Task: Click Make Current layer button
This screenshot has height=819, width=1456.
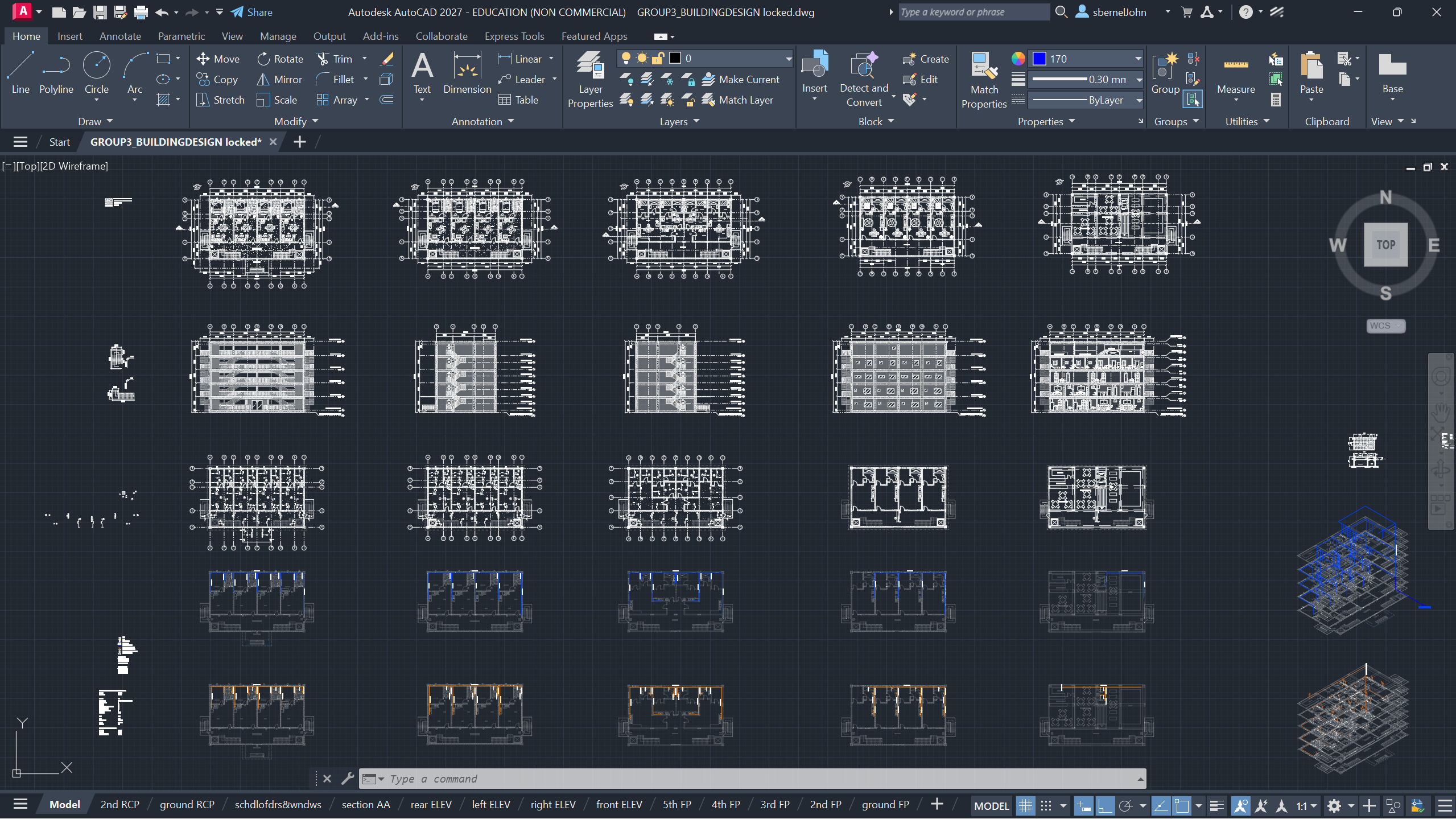Action: 741,80
